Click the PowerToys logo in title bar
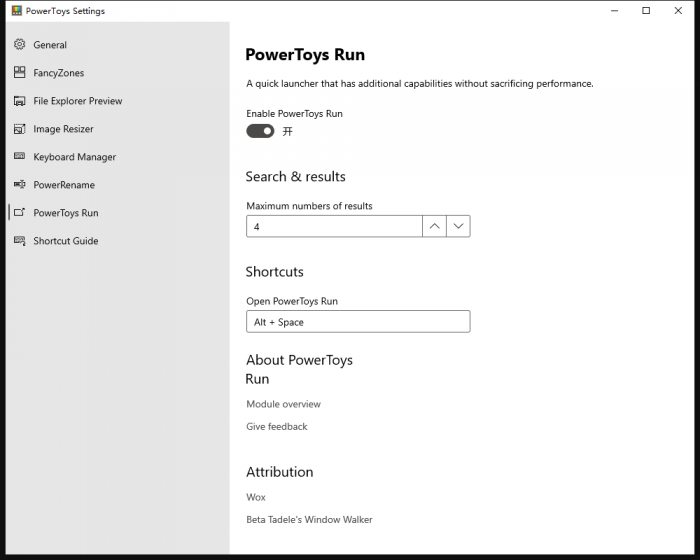 tap(17, 11)
